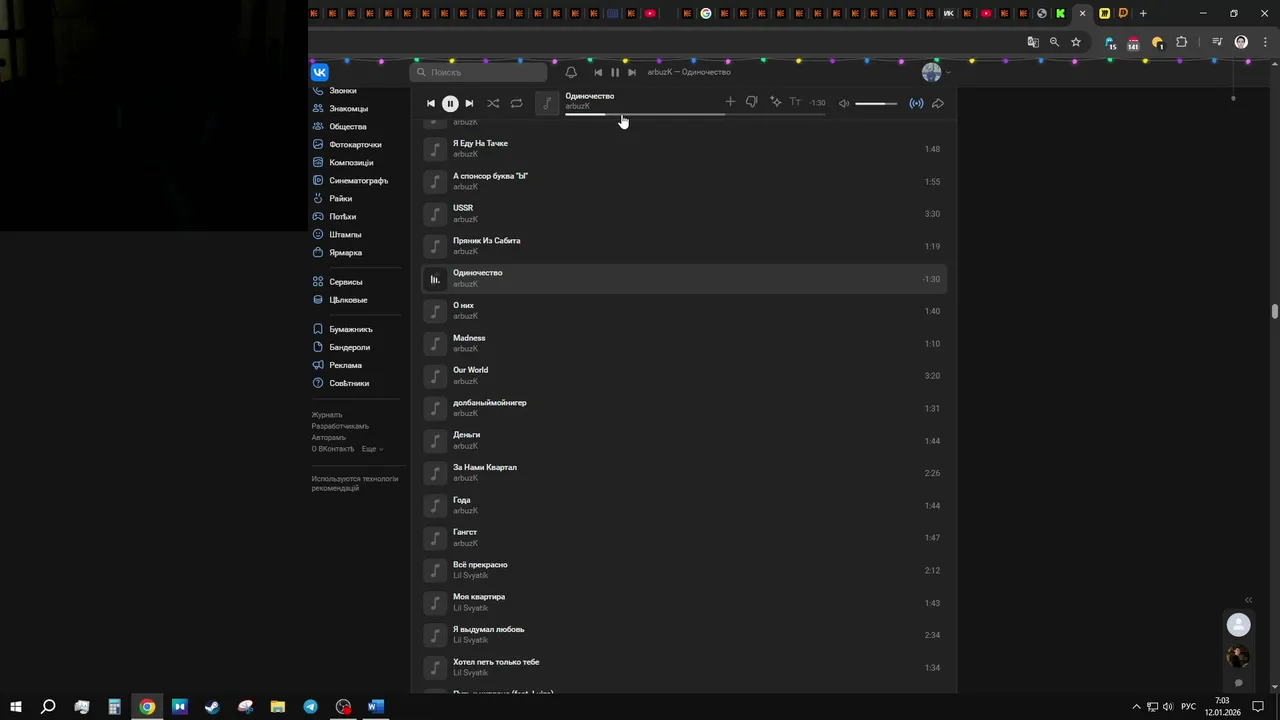This screenshot has width=1280, height=720.
Task: Open Бумажникъ in the sidebar
Action: (x=350, y=329)
